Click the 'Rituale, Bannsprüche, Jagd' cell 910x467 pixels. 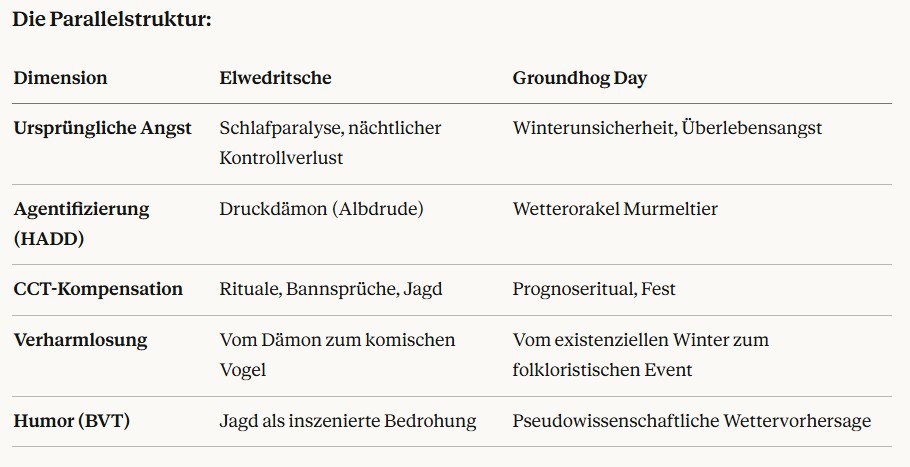pos(330,289)
